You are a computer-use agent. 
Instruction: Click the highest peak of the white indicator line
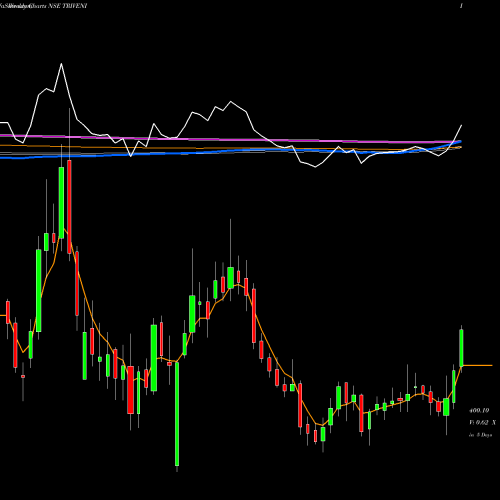click(x=61, y=64)
